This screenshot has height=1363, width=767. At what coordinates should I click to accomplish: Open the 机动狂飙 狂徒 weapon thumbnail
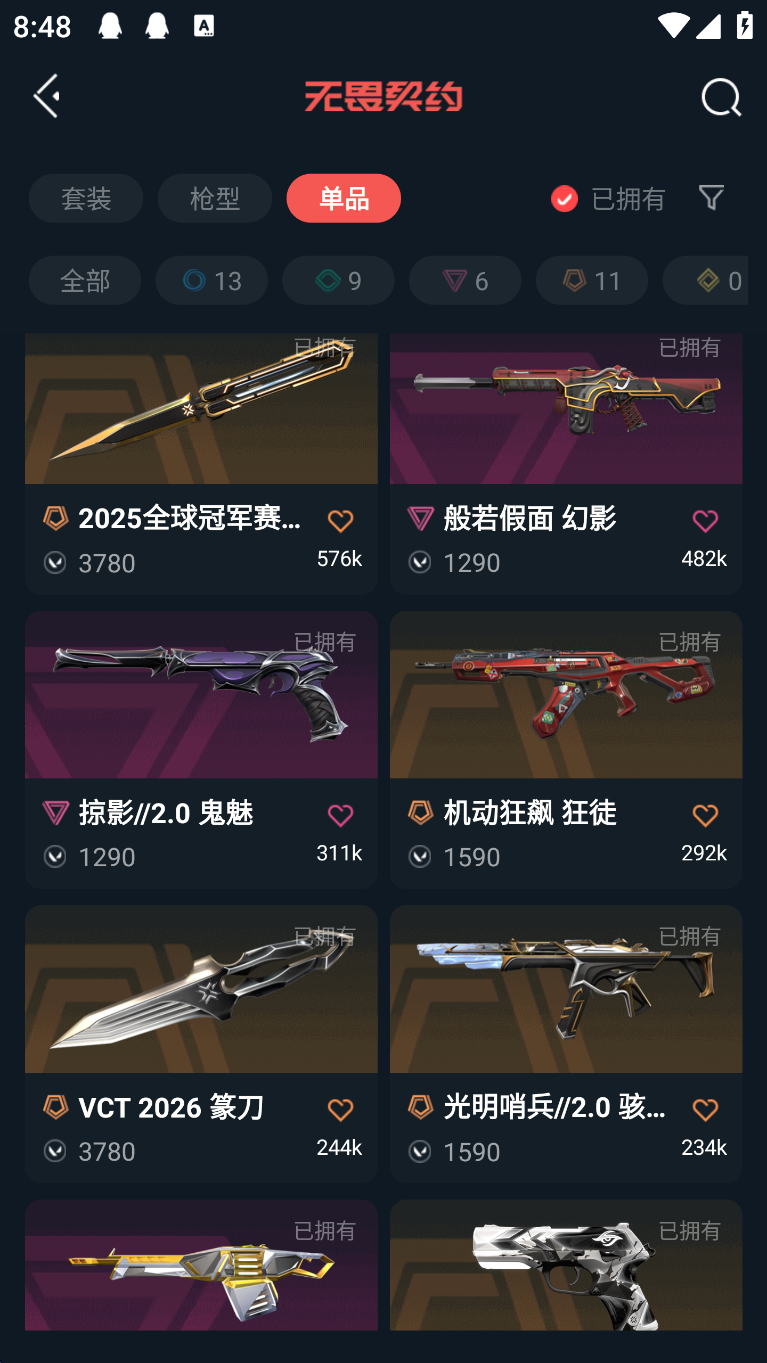pyautogui.click(x=566, y=695)
